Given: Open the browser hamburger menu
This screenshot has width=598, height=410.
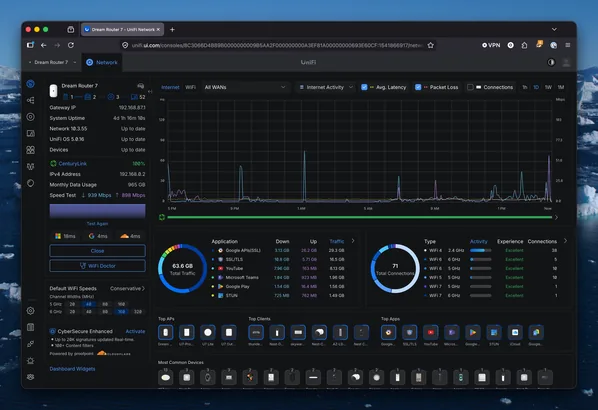Looking at the screenshot, I should 567,45.
